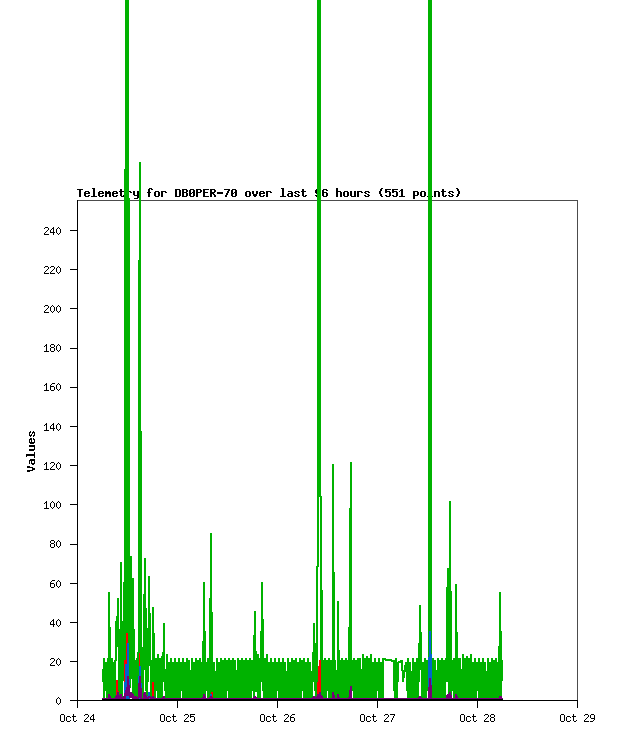Select the Oct 27 date label
The image size is (618, 741).
coord(377,718)
